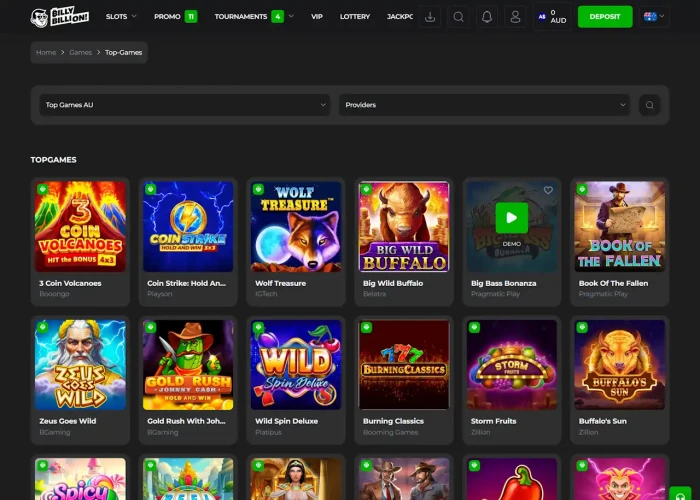700x500 pixels.
Task: Favorite Big Bass Bonanza with heart icon
Action: [548, 190]
